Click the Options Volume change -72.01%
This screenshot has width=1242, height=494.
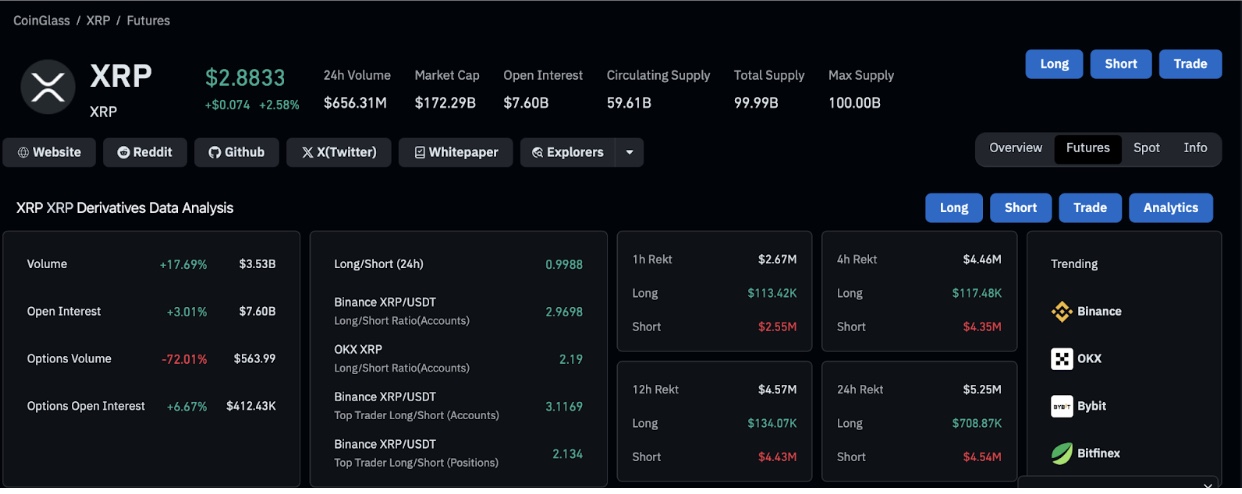pyautogui.click(x=185, y=359)
